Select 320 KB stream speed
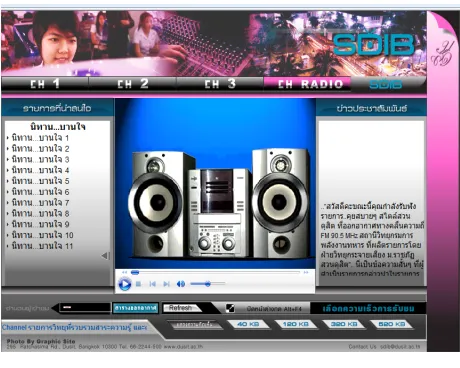Screen dimensions: 460x368 tap(344, 324)
